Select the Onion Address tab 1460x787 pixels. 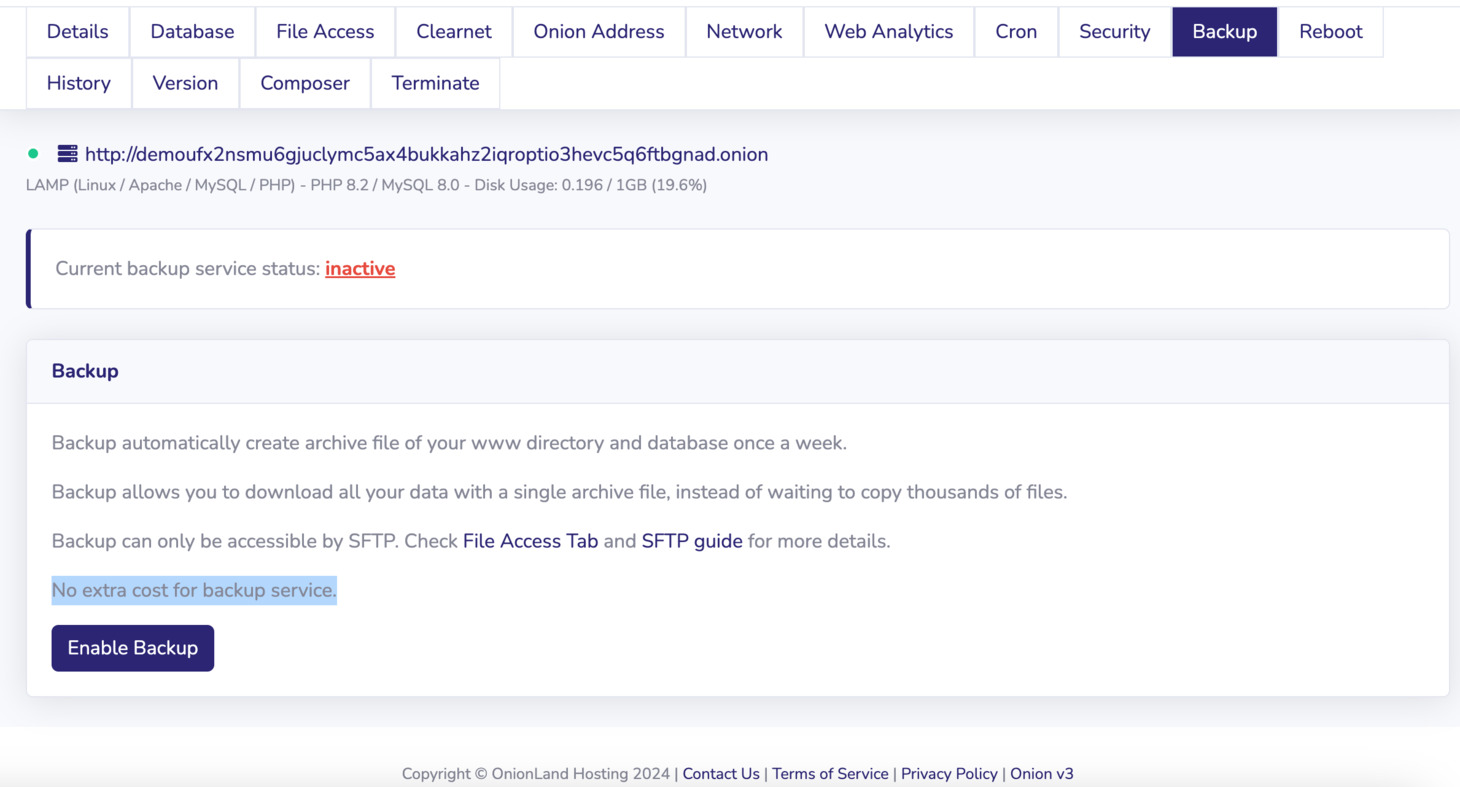coord(599,32)
